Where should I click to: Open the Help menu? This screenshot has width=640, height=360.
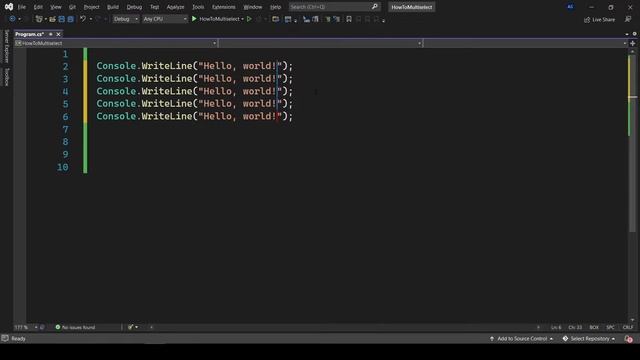pyautogui.click(x=276, y=7)
